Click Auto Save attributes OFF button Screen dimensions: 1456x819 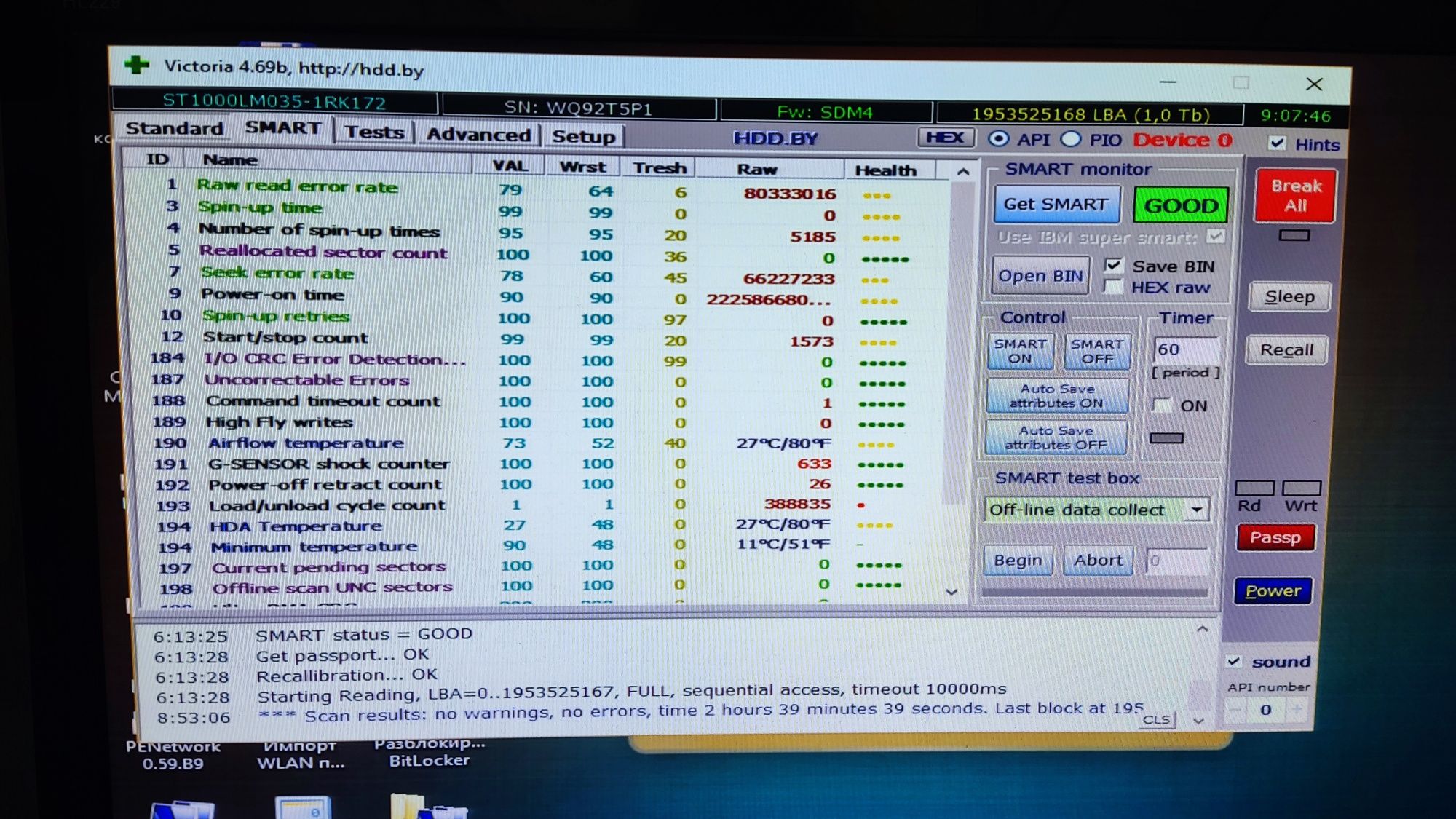(x=1056, y=438)
